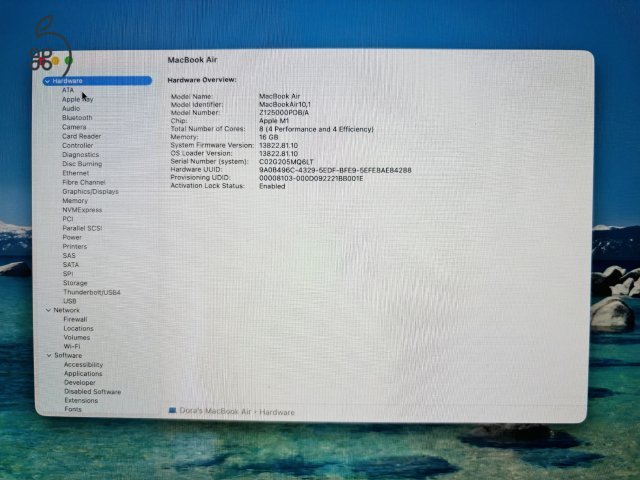Screen dimensions: 640x480
Task: Click the memory value 16 GB
Action: [x=269, y=137]
